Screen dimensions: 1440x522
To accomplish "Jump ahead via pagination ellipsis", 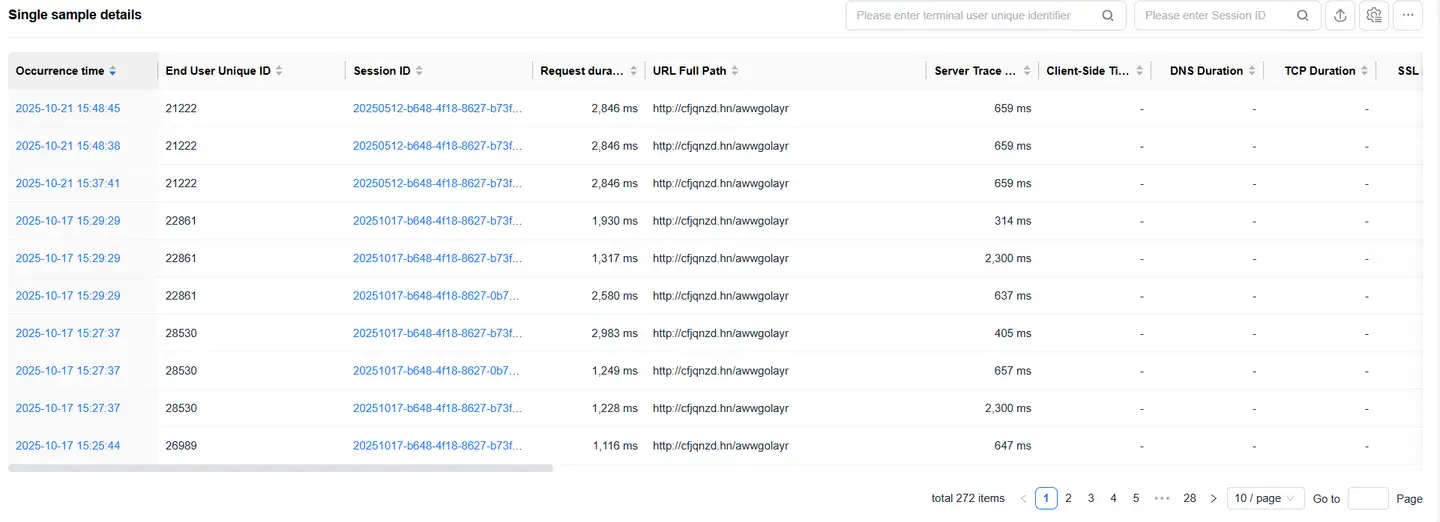I will coord(1161,498).
